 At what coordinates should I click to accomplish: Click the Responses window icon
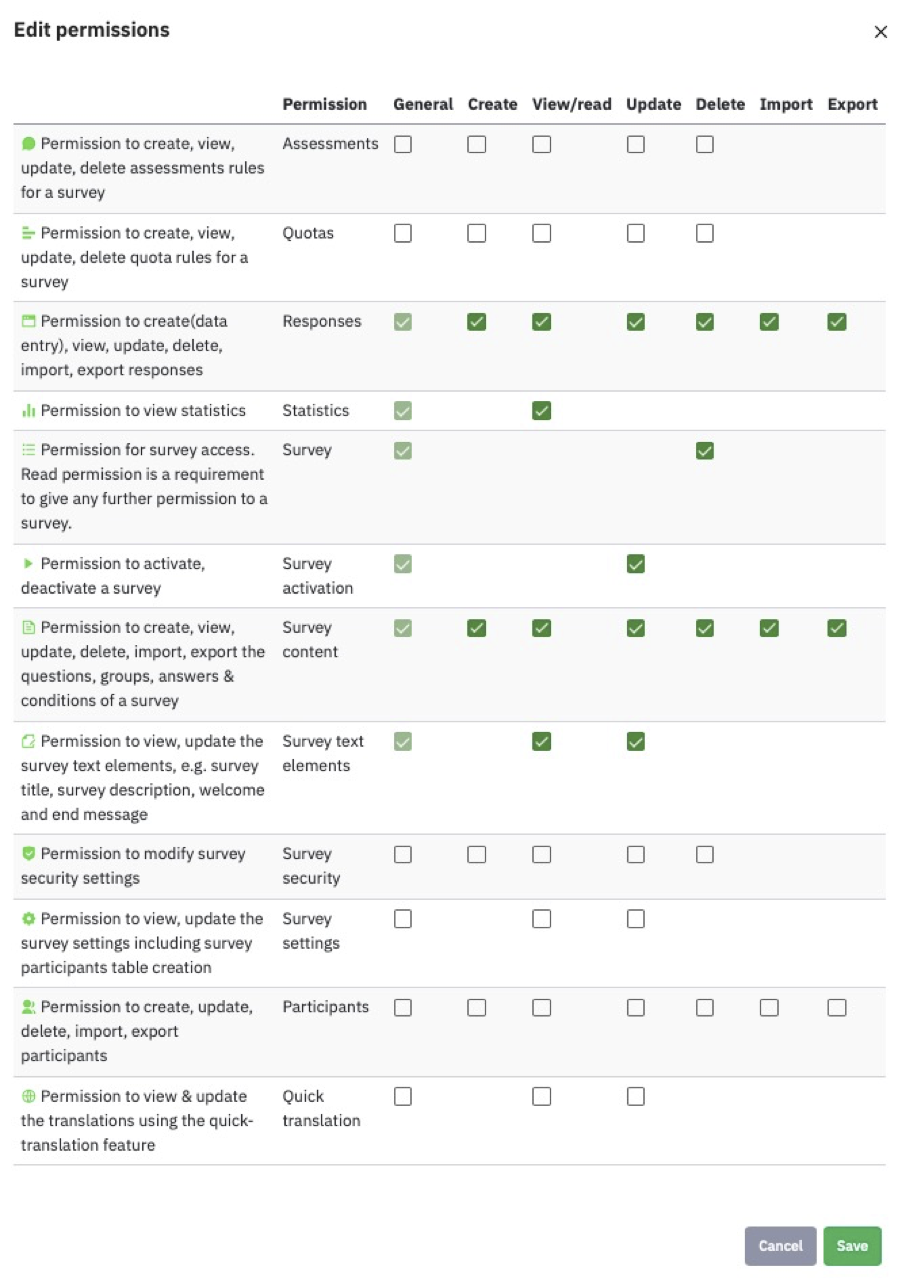[29, 322]
